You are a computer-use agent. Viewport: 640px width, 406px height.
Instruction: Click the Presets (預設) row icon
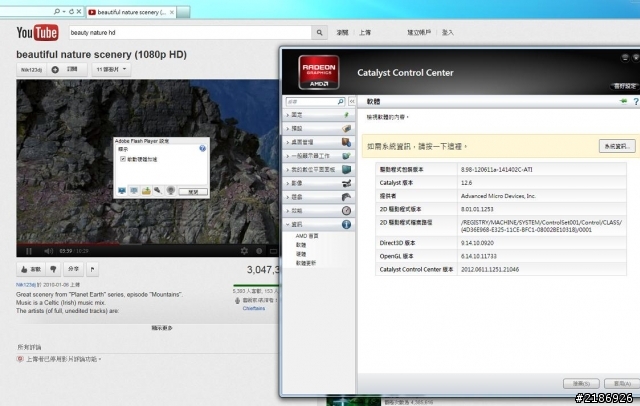[x=347, y=129]
